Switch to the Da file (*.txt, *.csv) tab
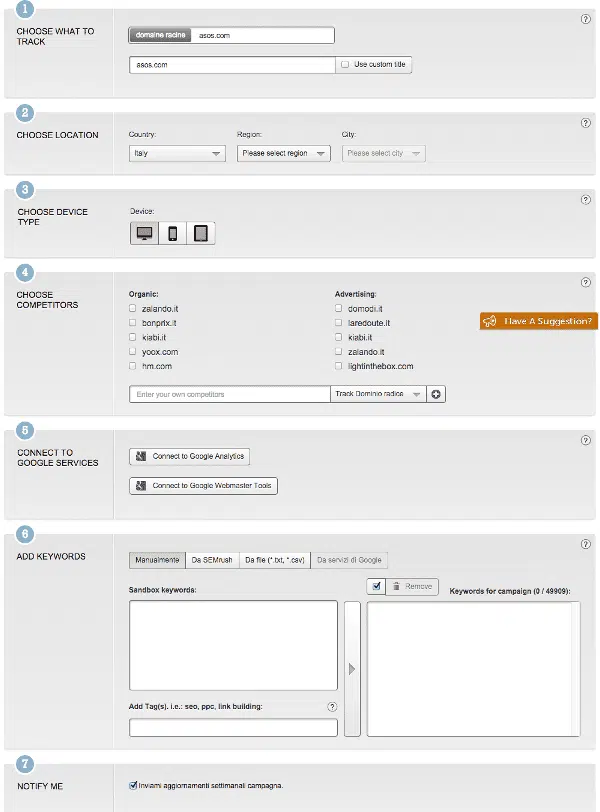The image size is (600, 812). pos(275,560)
